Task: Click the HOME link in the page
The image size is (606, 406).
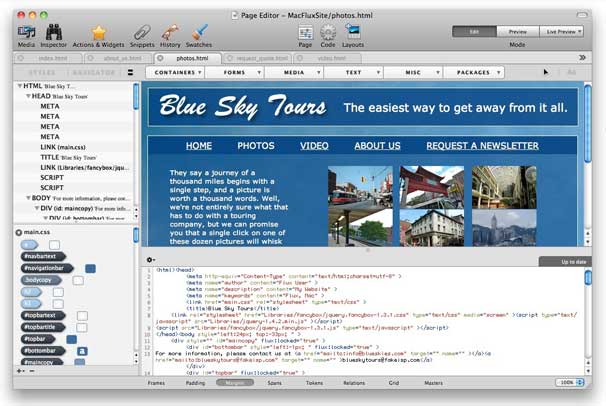Action: [x=199, y=146]
